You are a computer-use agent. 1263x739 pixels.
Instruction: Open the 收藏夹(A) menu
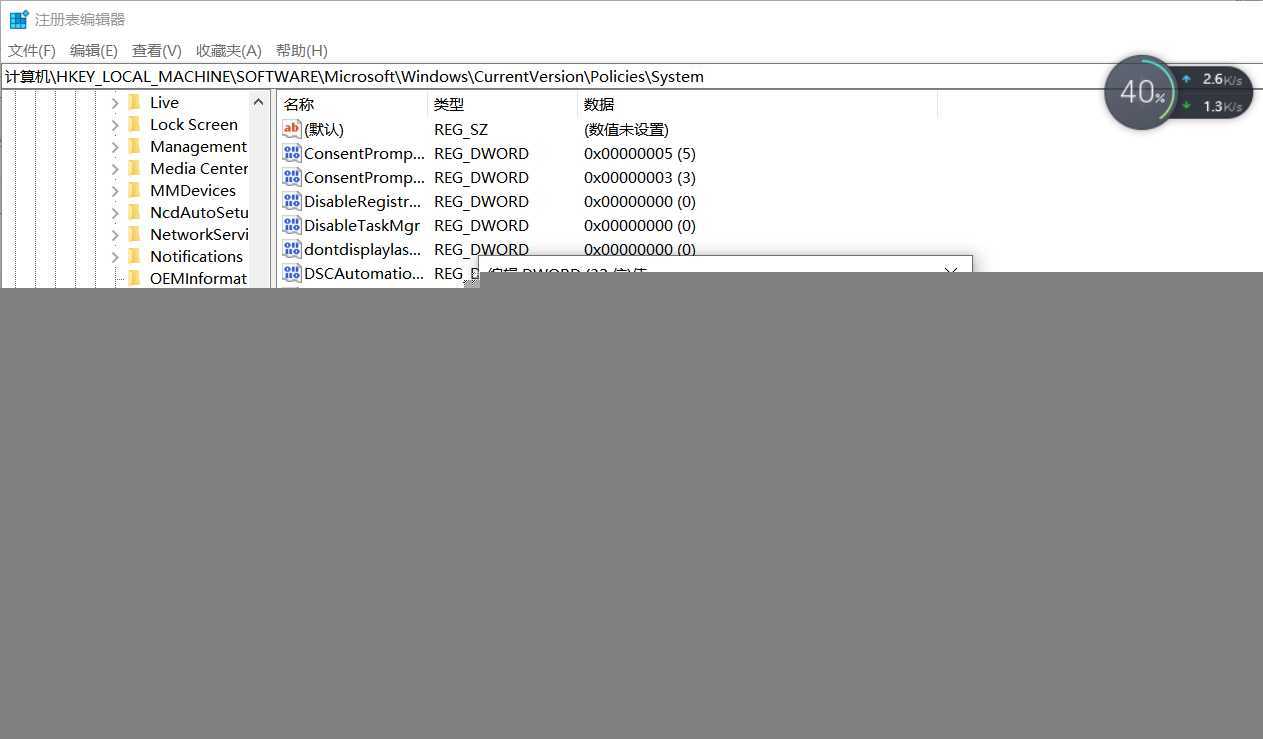(x=229, y=50)
